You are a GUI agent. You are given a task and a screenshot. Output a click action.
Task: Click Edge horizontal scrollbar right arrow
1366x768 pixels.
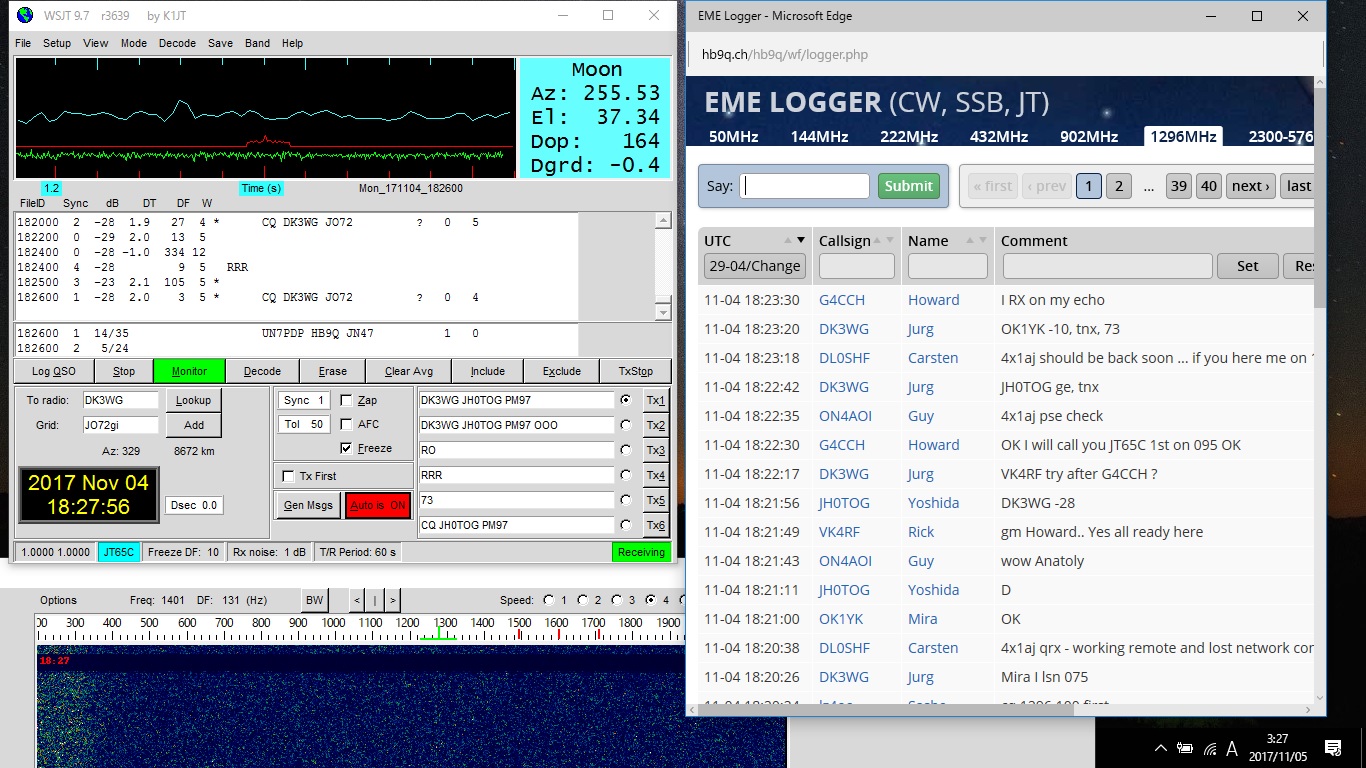click(1306, 708)
